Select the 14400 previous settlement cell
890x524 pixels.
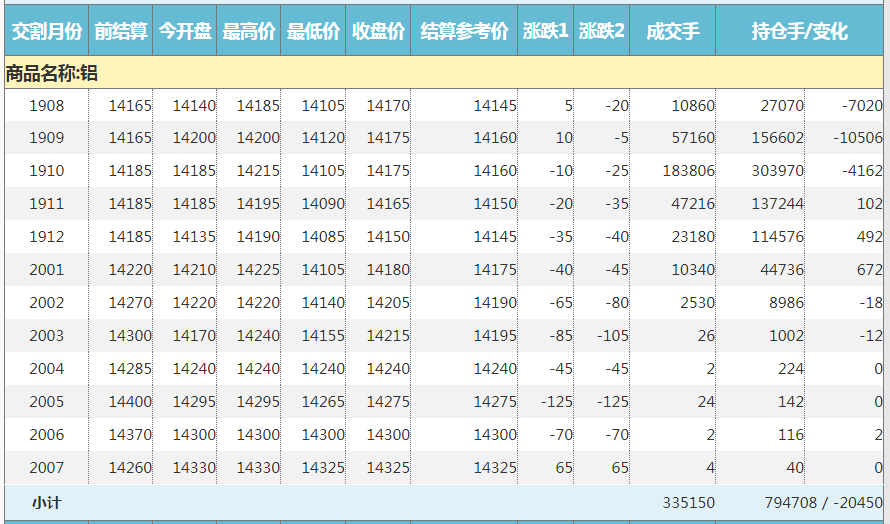coord(130,402)
